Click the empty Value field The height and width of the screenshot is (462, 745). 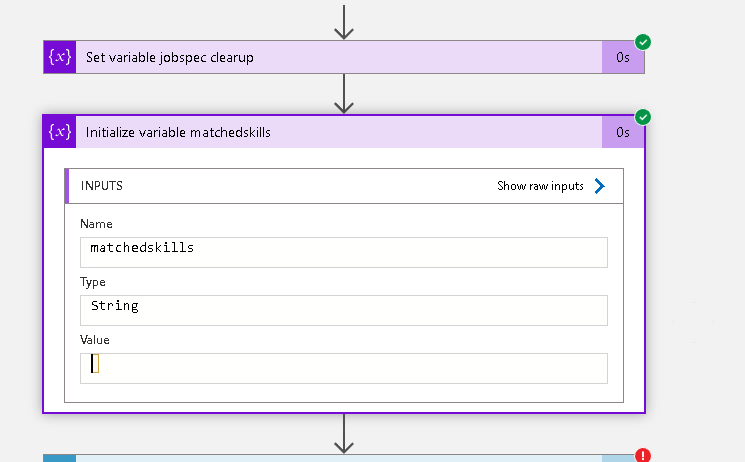click(x=344, y=368)
